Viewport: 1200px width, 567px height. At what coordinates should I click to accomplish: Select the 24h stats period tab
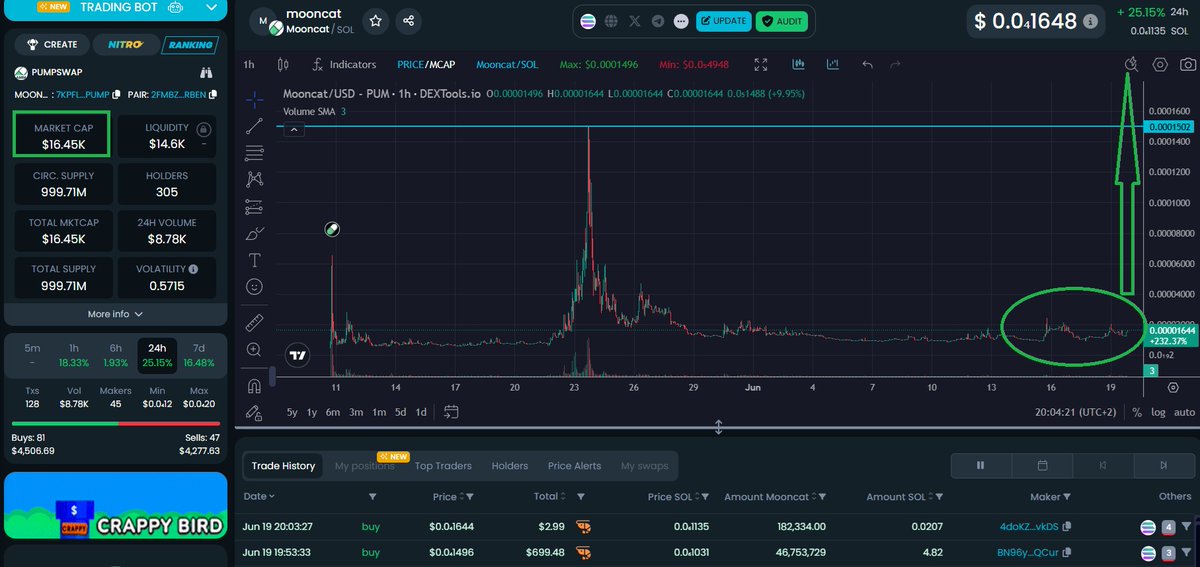157,355
